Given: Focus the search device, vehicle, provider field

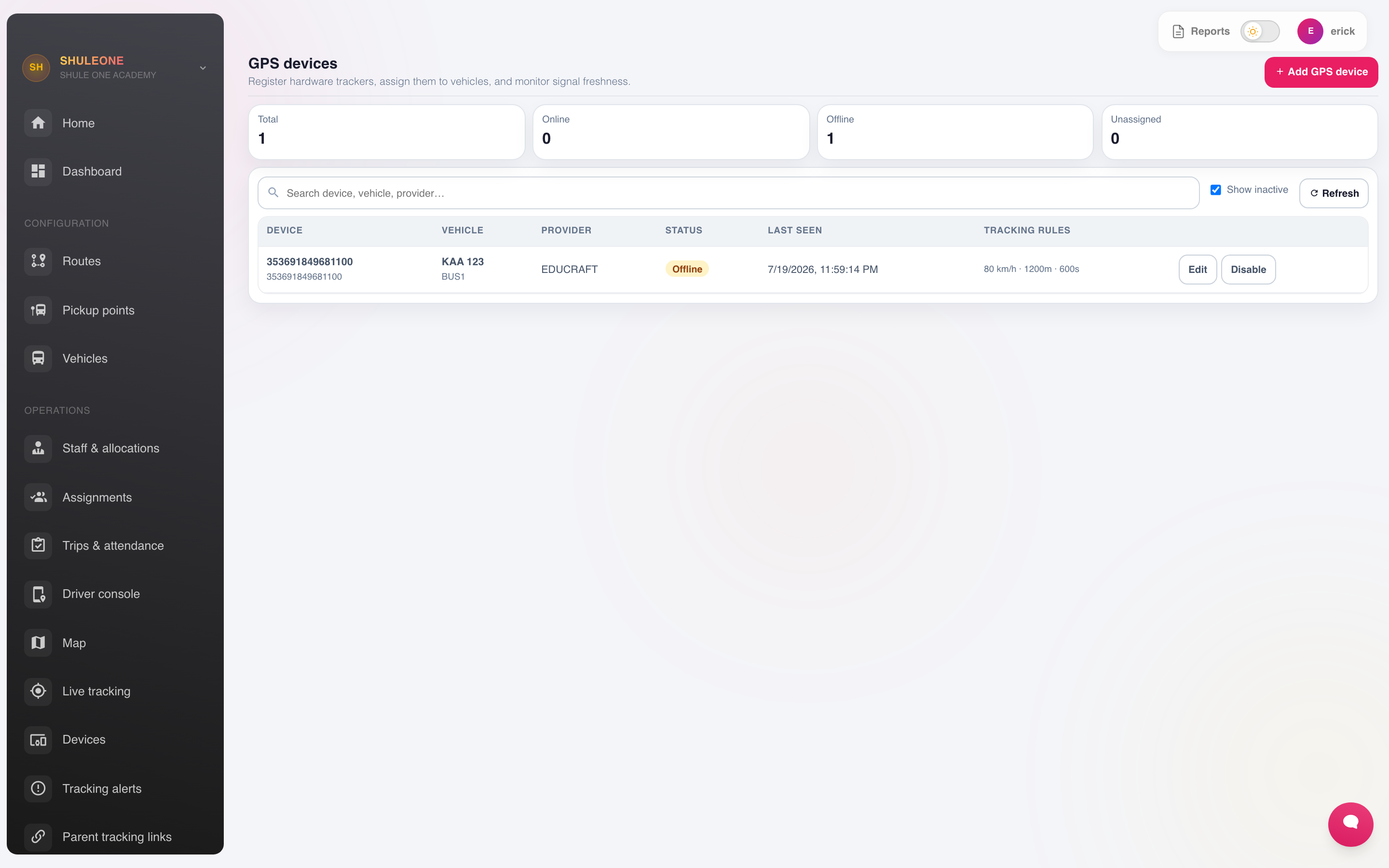Looking at the screenshot, I should coord(728,193).
